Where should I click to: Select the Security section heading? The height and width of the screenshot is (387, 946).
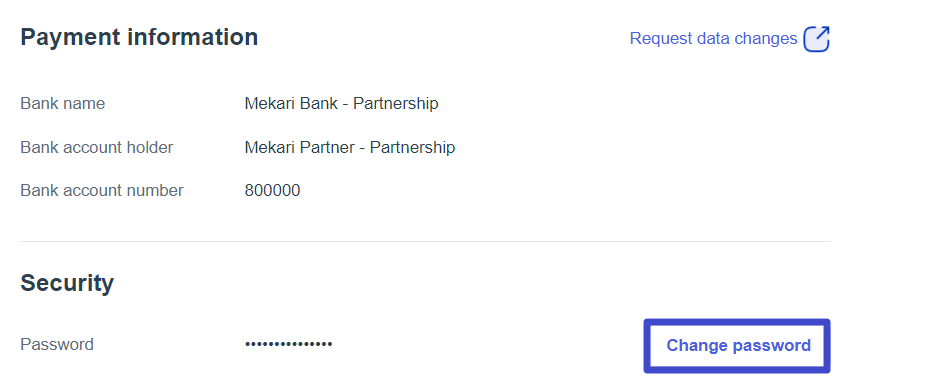pos(67,283)
